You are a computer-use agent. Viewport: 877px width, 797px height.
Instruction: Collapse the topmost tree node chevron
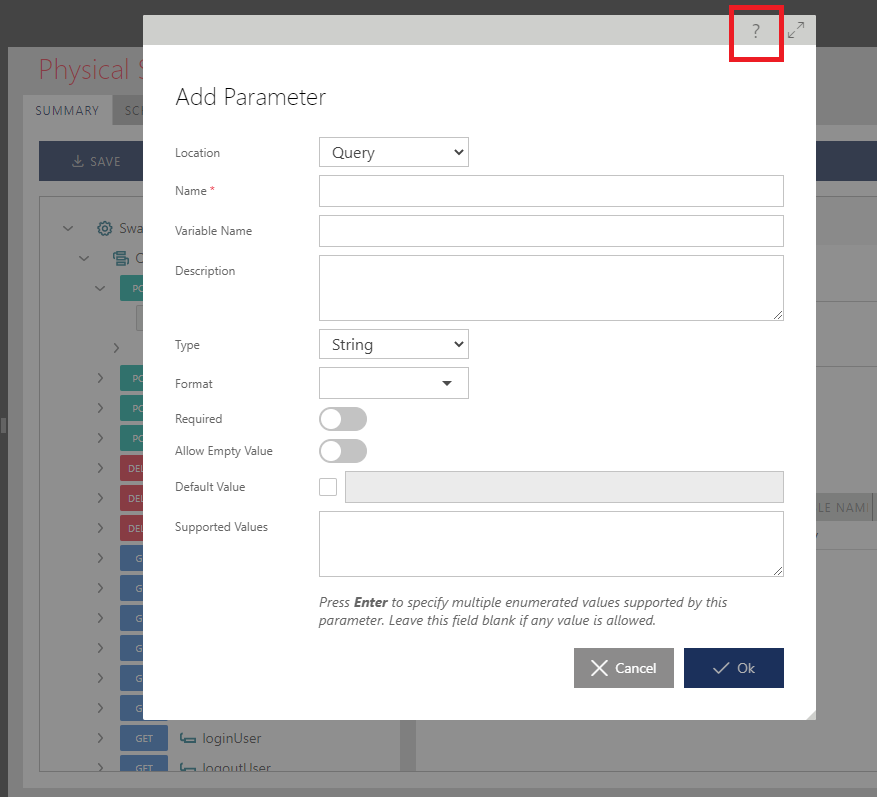click(x=68, y=228)
